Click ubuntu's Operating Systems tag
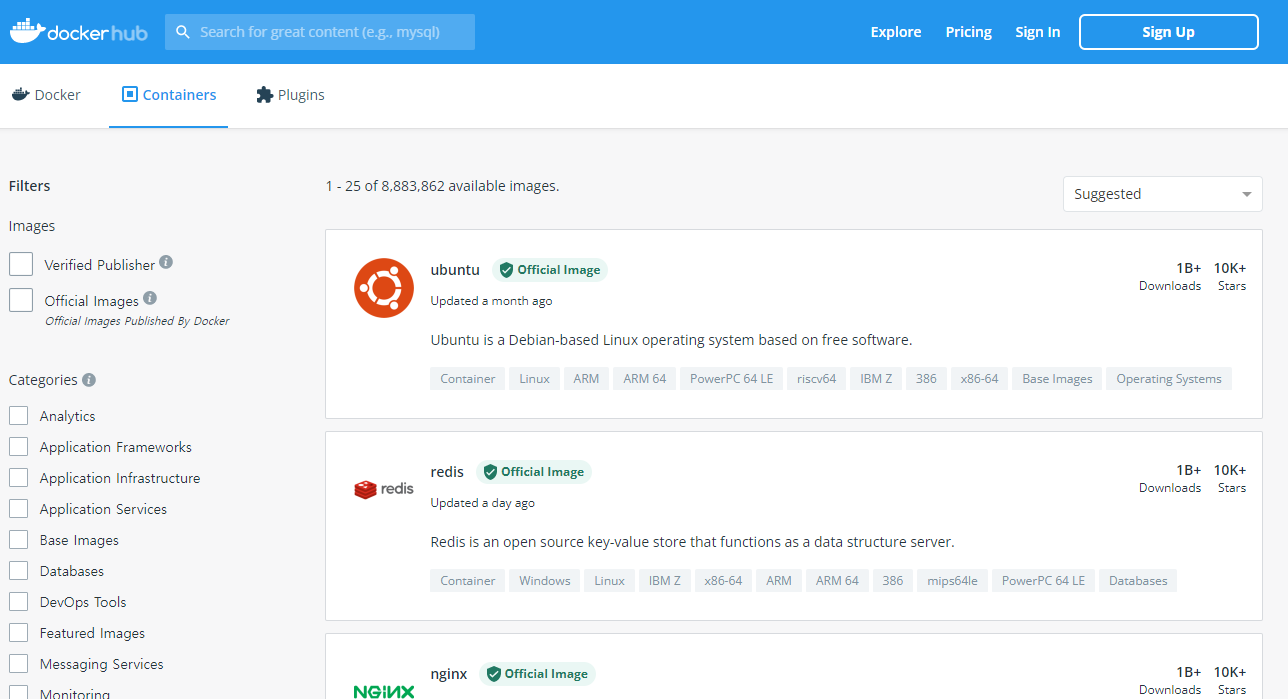 (1169, 379)
